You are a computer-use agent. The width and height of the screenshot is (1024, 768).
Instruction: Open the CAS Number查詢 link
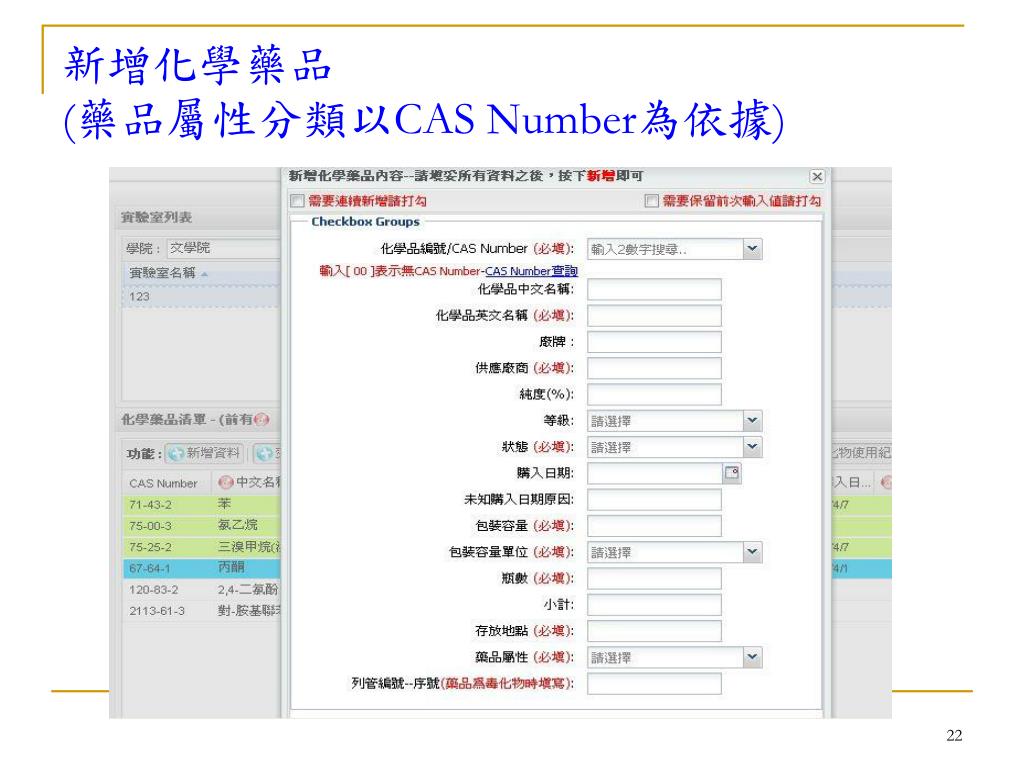pyautogui.click(x=531, y=271)
